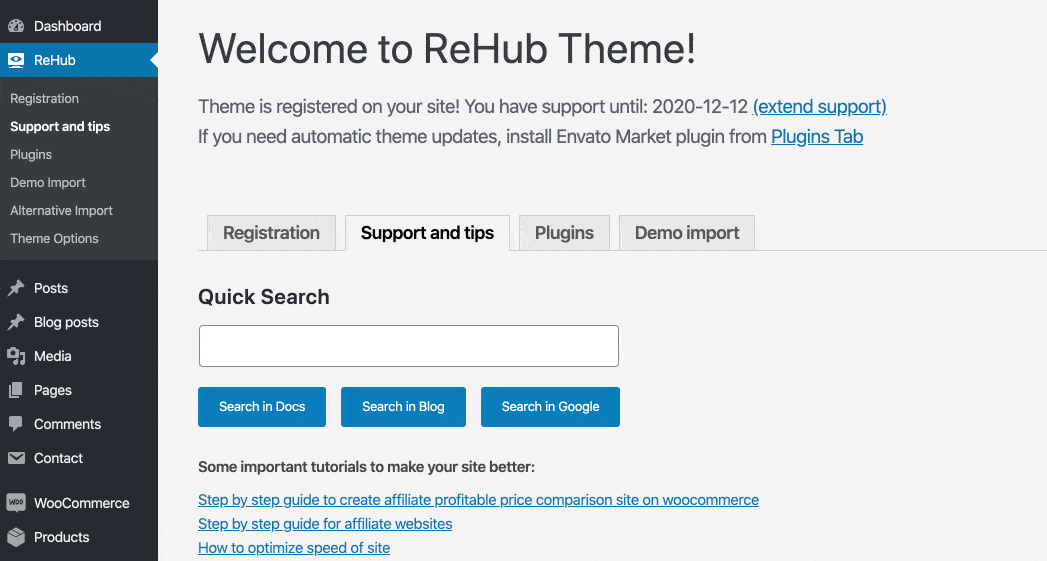Click the Products box icon

(16, 537)
